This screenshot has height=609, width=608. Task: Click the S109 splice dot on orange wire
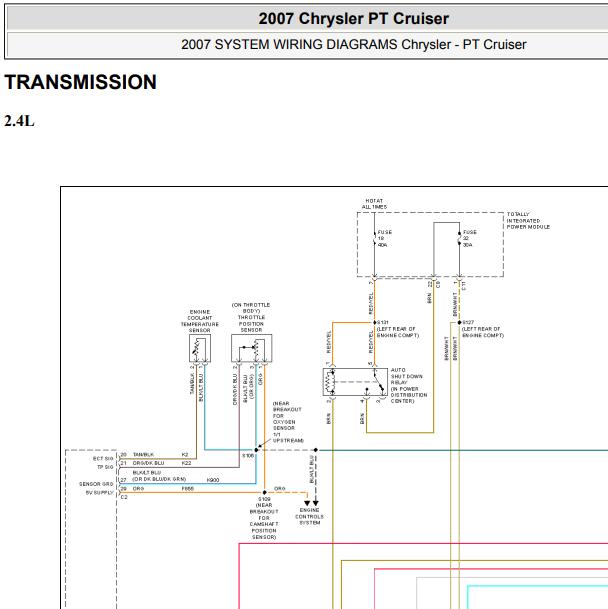[265, 493]
